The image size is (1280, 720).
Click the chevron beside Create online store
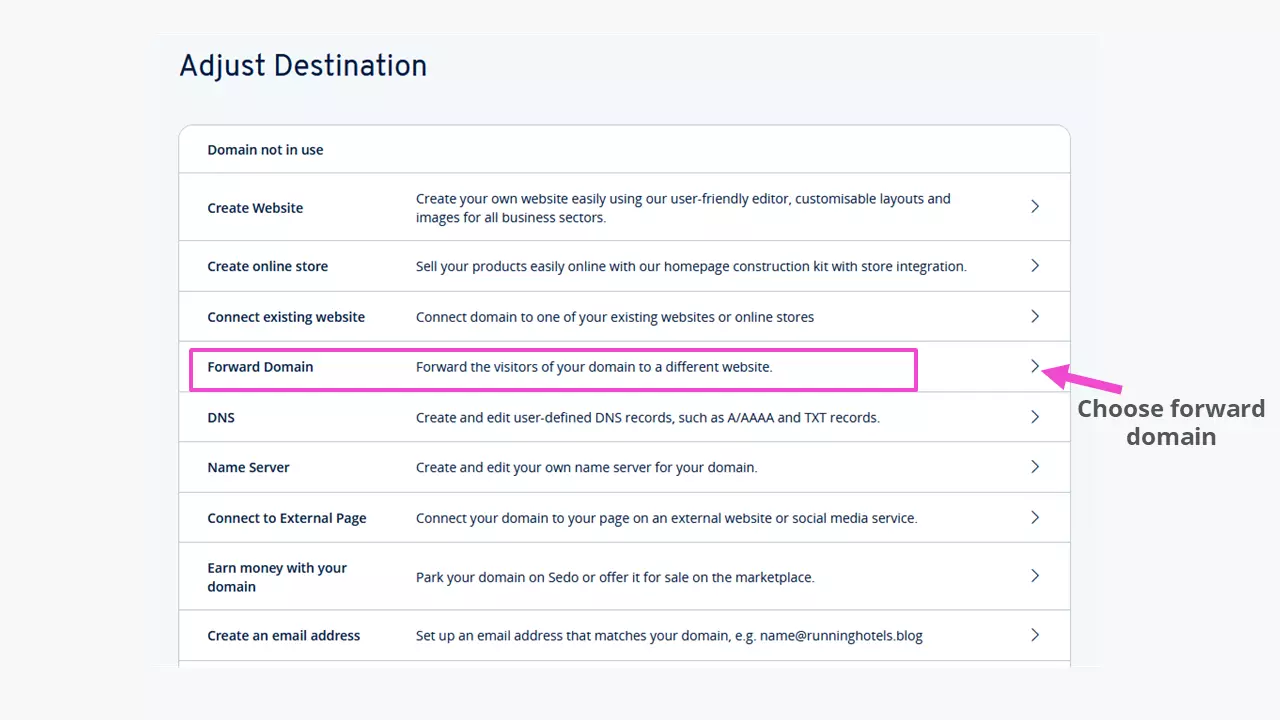tap(1035, 265)
